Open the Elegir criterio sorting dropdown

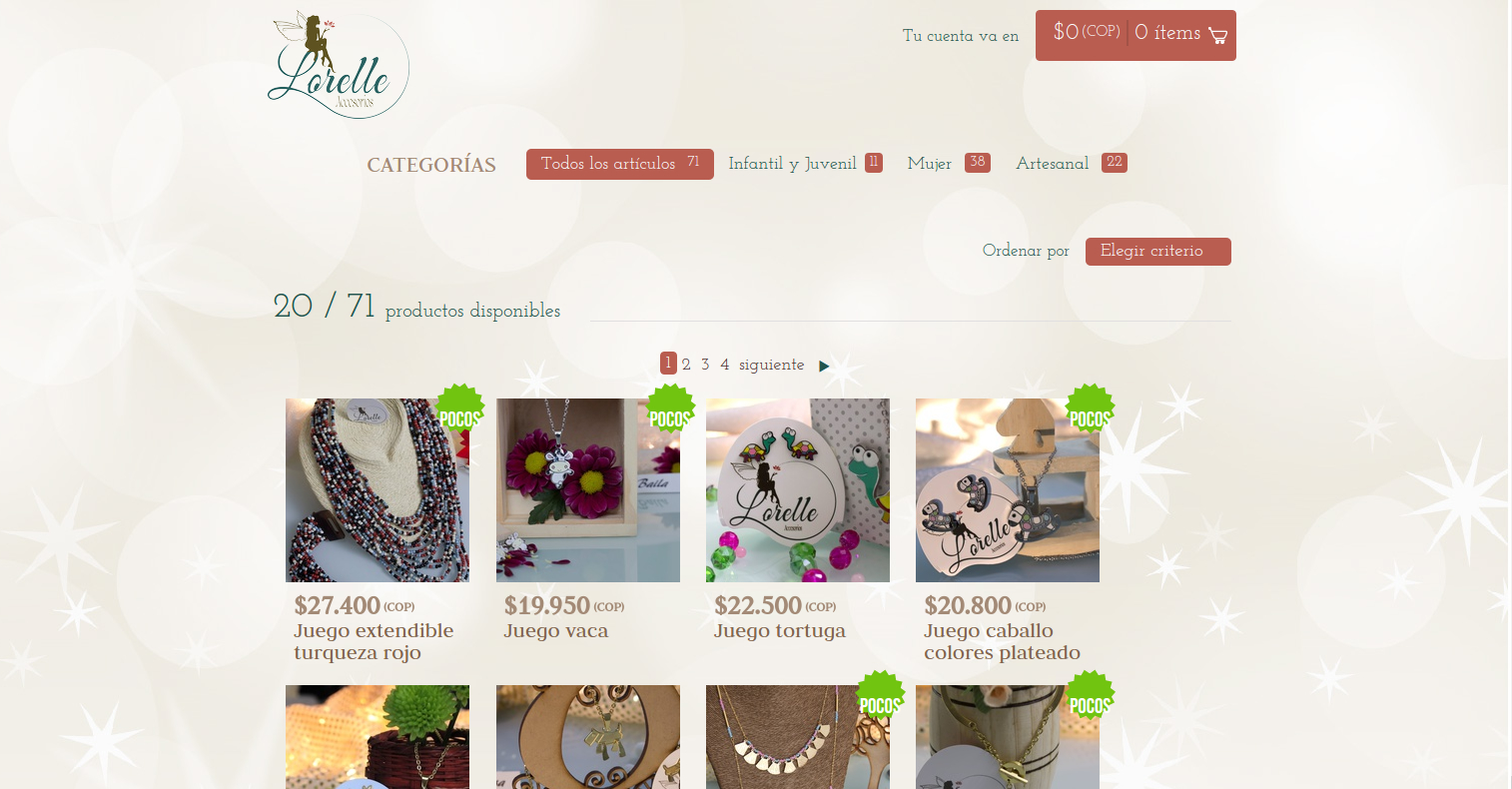coord(1158,252)
